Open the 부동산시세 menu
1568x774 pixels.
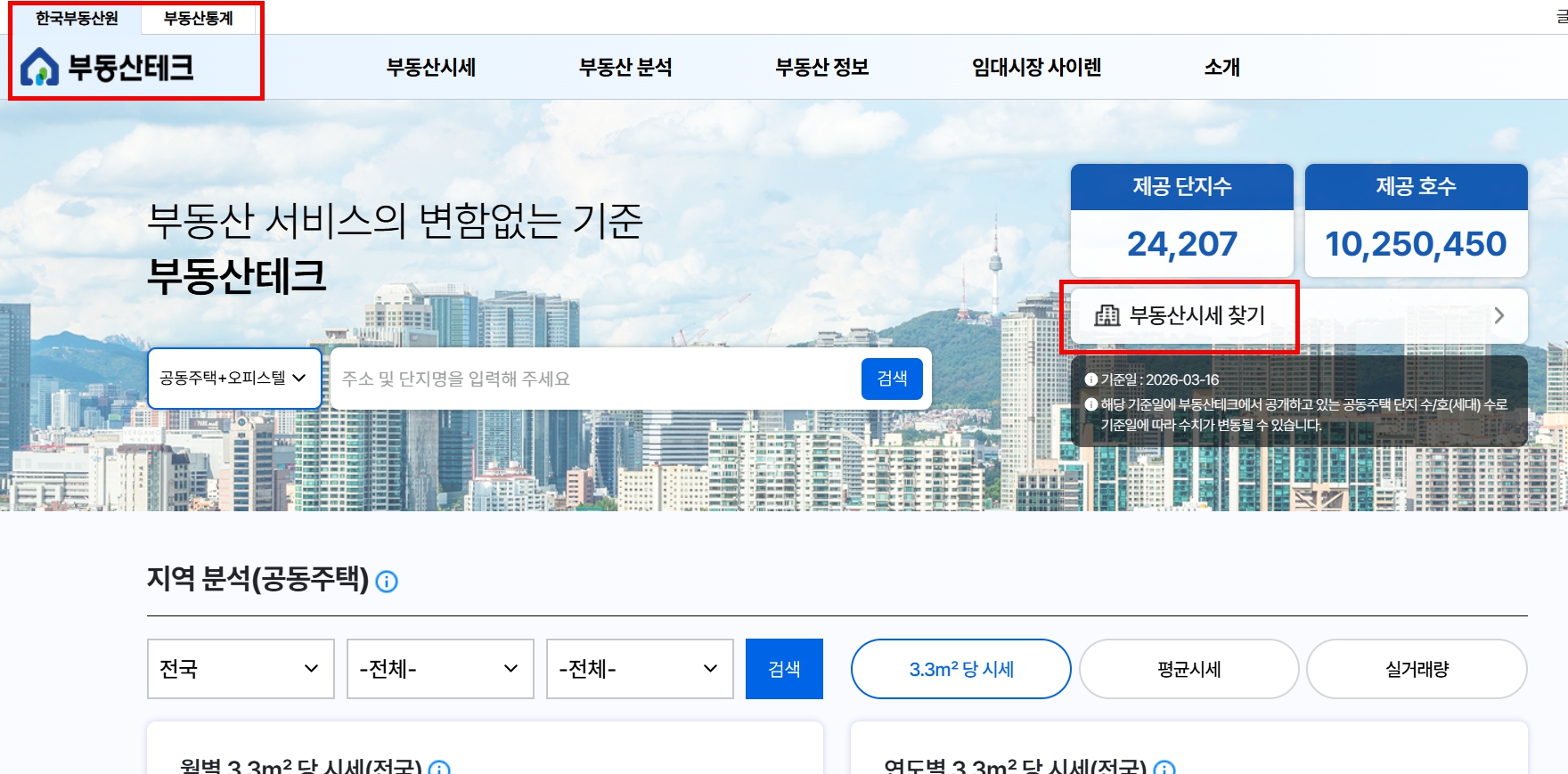(x=431, y=67)
